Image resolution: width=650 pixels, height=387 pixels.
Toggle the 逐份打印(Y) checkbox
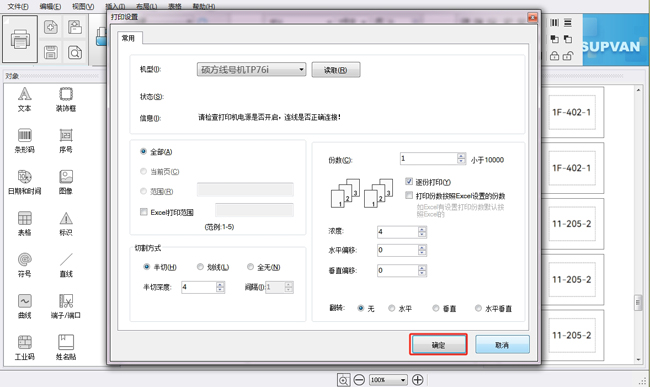tap(409, 181)
